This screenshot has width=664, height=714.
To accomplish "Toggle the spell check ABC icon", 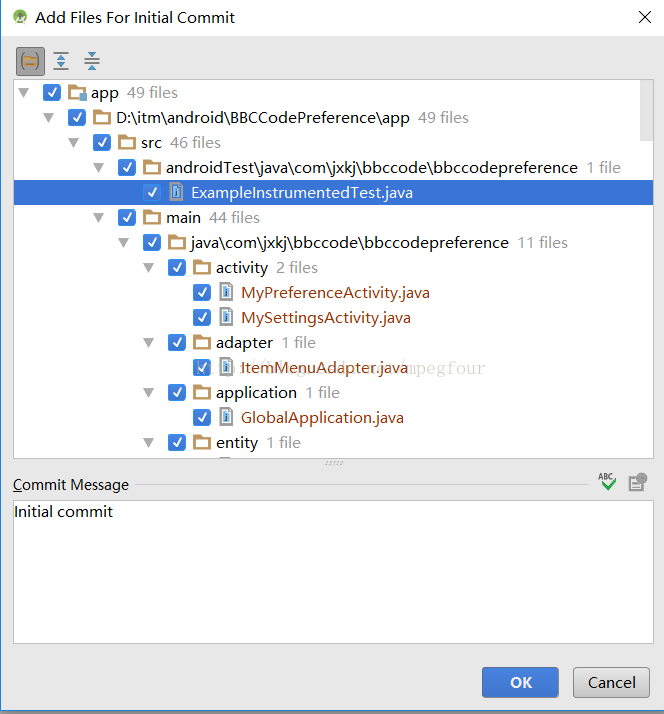I will coord(607,481).
